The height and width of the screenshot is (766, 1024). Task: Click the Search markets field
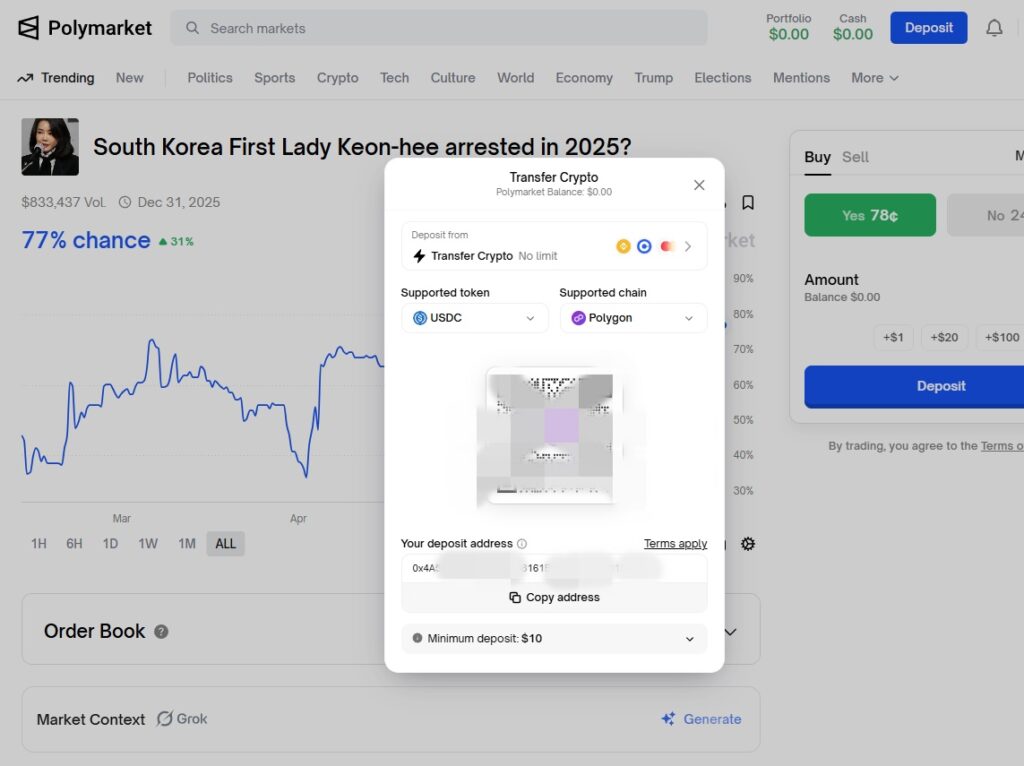[439, 28]
